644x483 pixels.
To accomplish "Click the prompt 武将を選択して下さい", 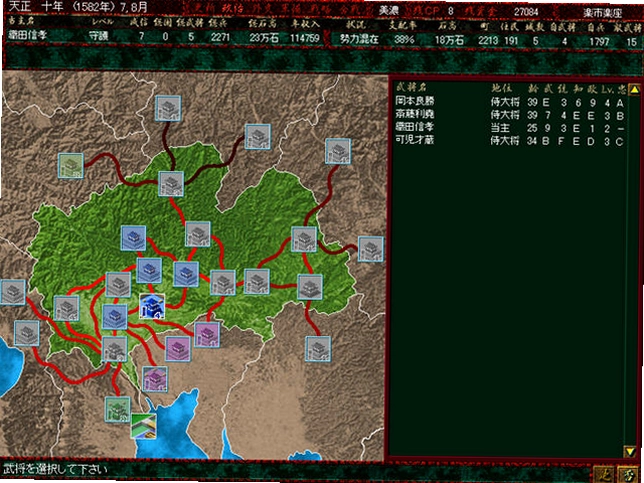I will [55, 469].
